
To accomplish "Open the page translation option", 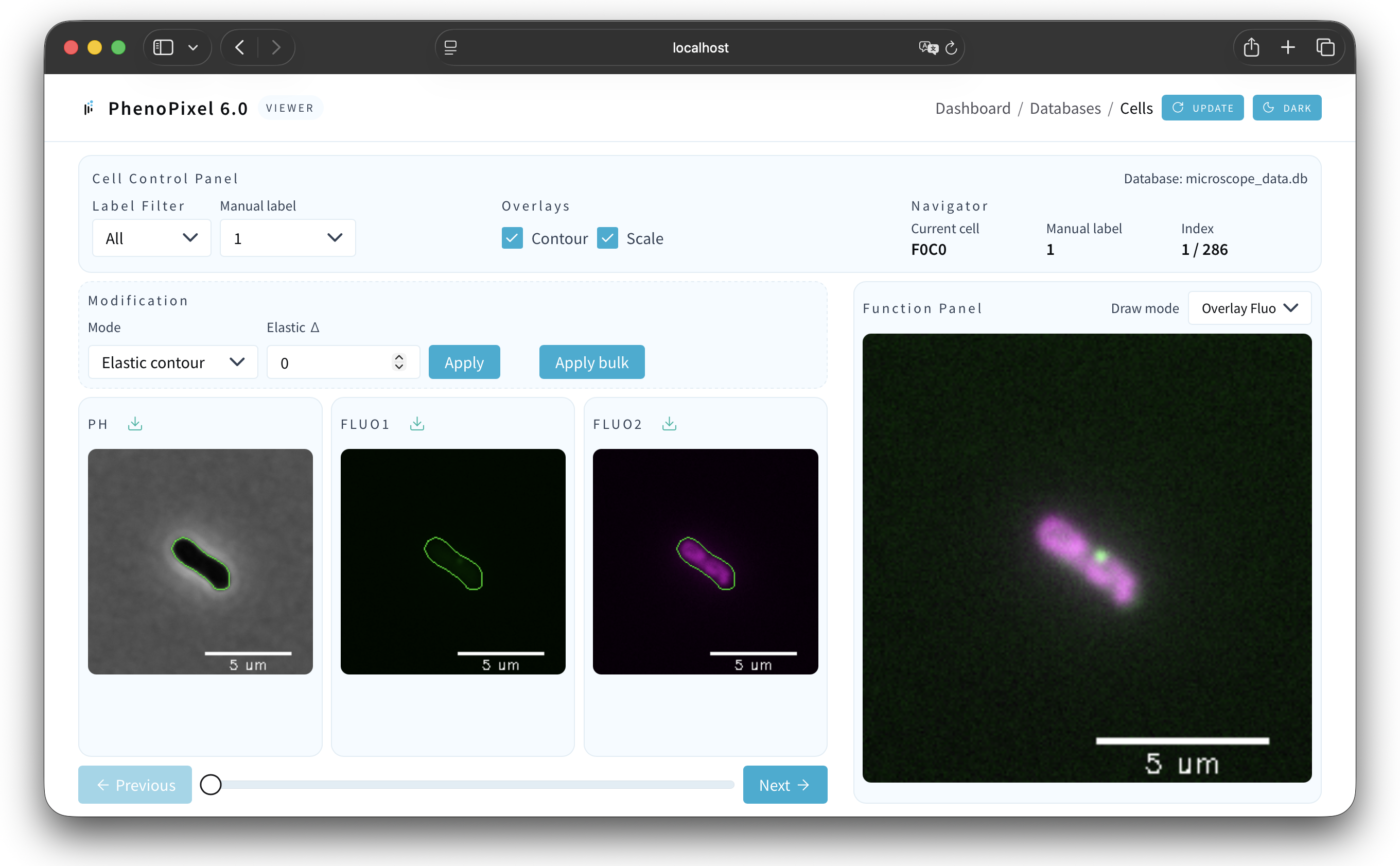I will 927,47.
